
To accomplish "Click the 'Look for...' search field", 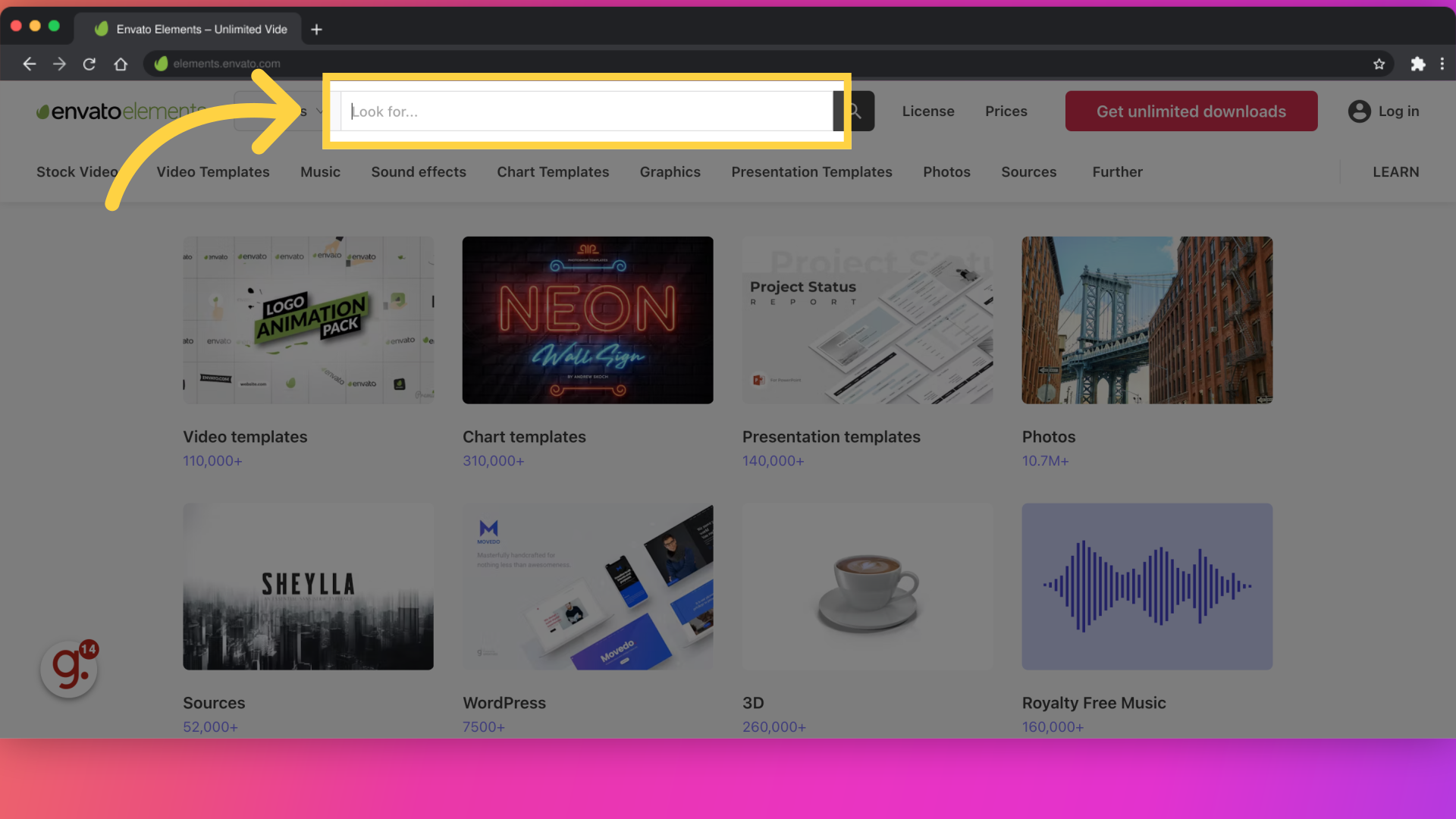I will (587, 111).
